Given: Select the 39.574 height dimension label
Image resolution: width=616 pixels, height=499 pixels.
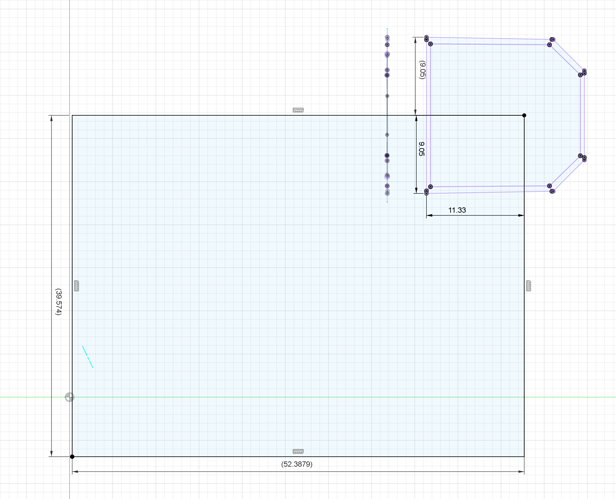Looking at the screenshot, I should 58,303.
